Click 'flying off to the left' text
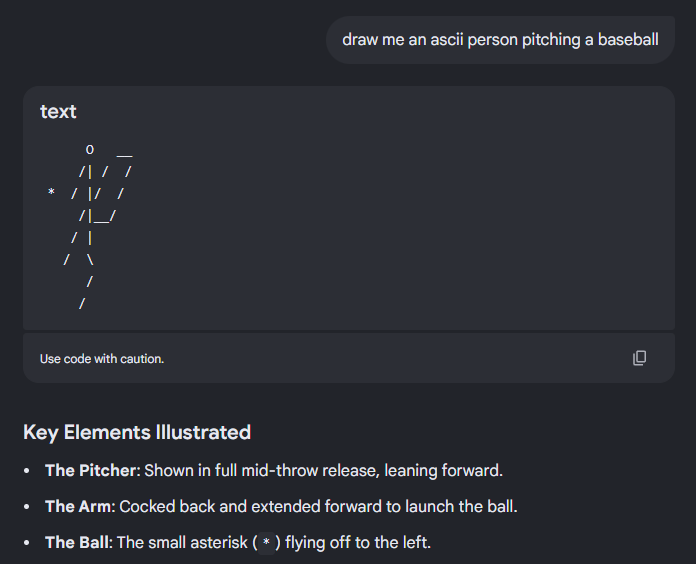 pos(356,542)
